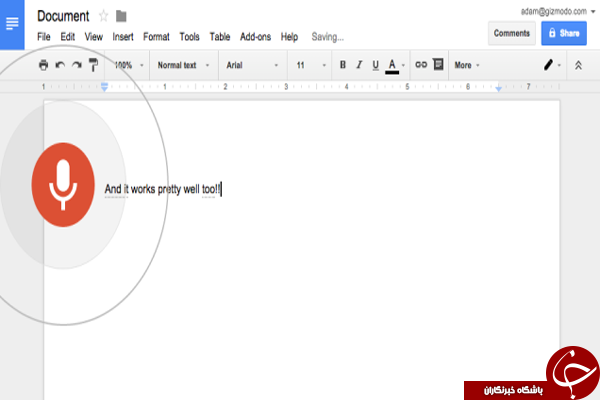Expand the More toolbar options
600x400 pixels.
466,65
